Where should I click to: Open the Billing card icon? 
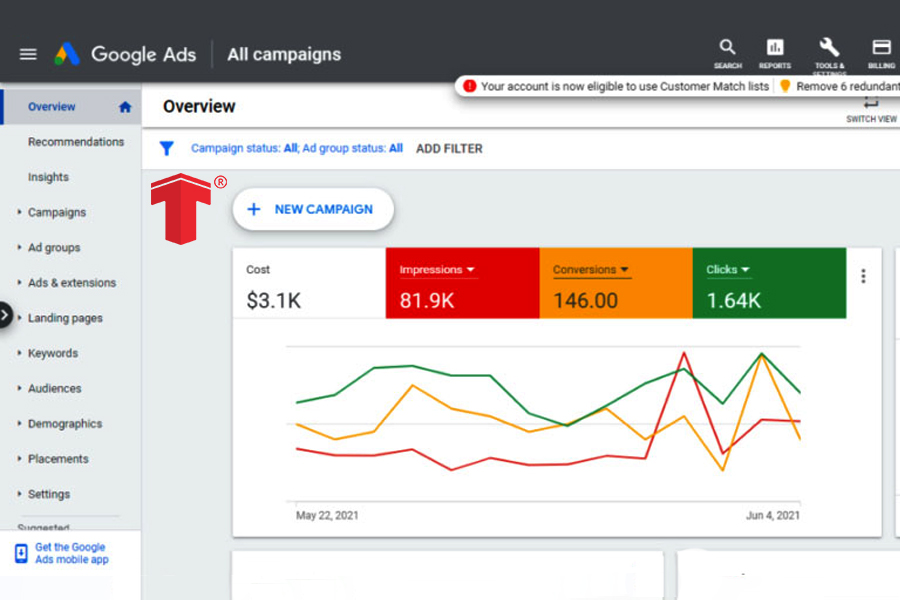click(881, 48)
